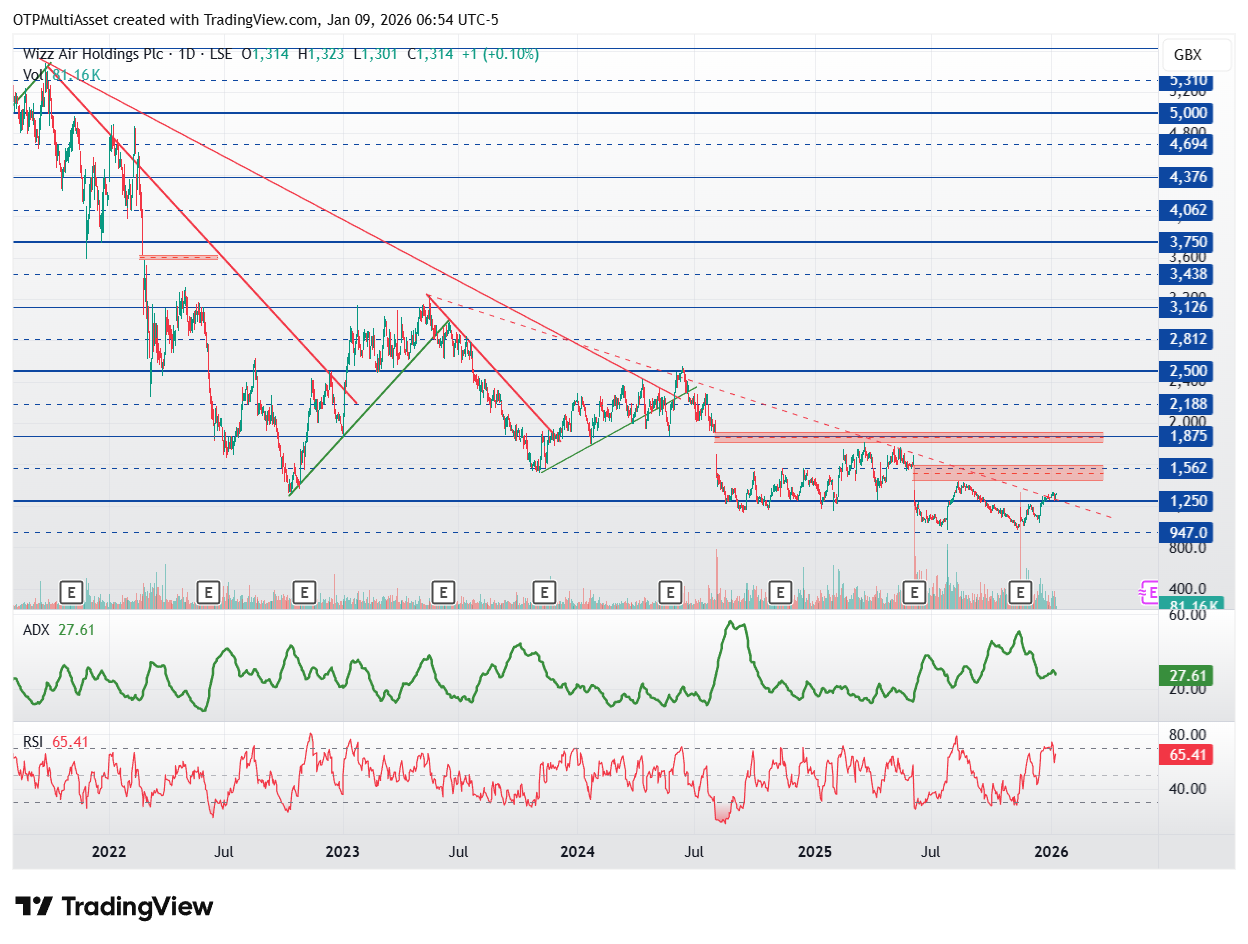The width and height of the screenshot is (1248, 944).
Task: Click the 2,188 price level label
Action: click(x=1185, y=404)
